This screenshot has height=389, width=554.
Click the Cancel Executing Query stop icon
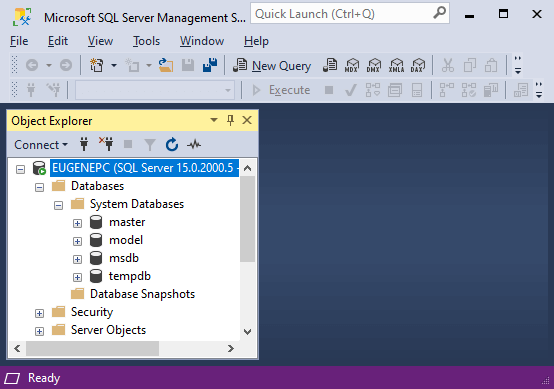329,90
